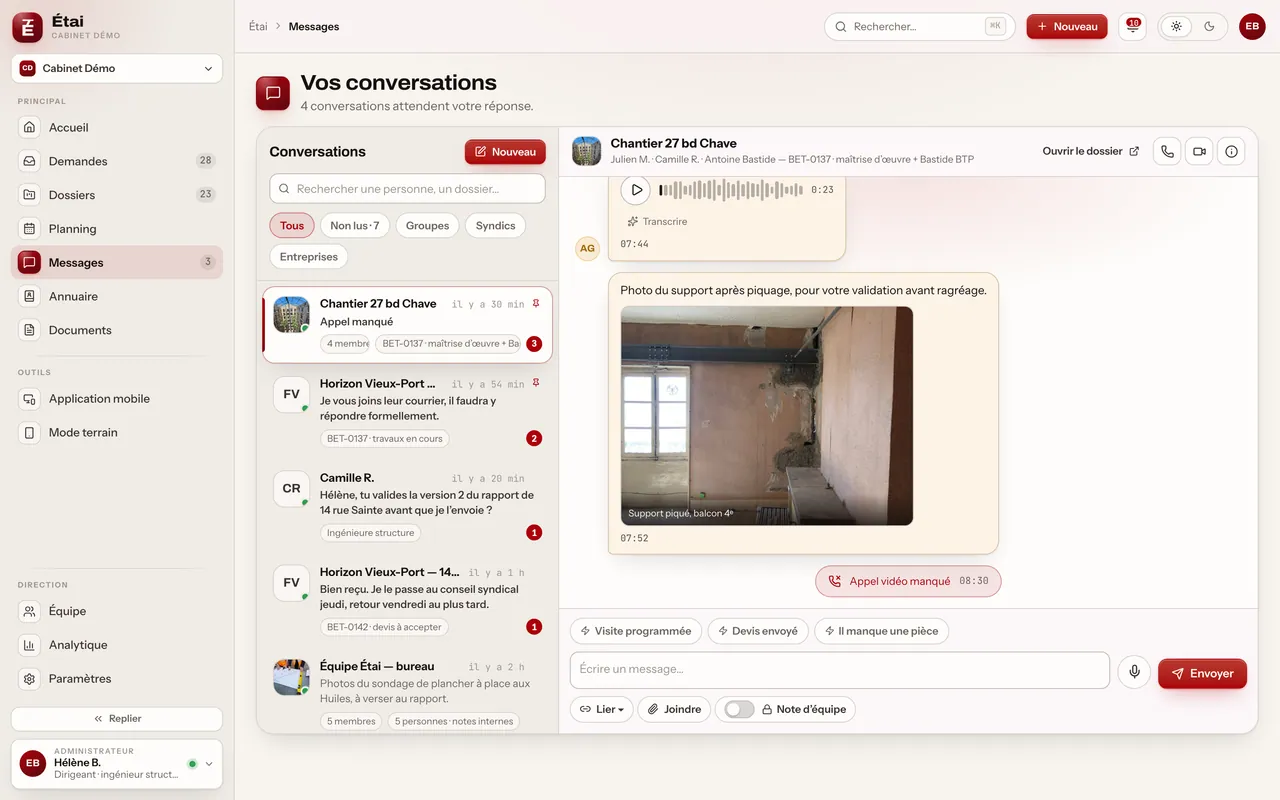1280x800 pixels.
Task: Click the EB avatar in top bar
Action: (x=1252, y=27)
